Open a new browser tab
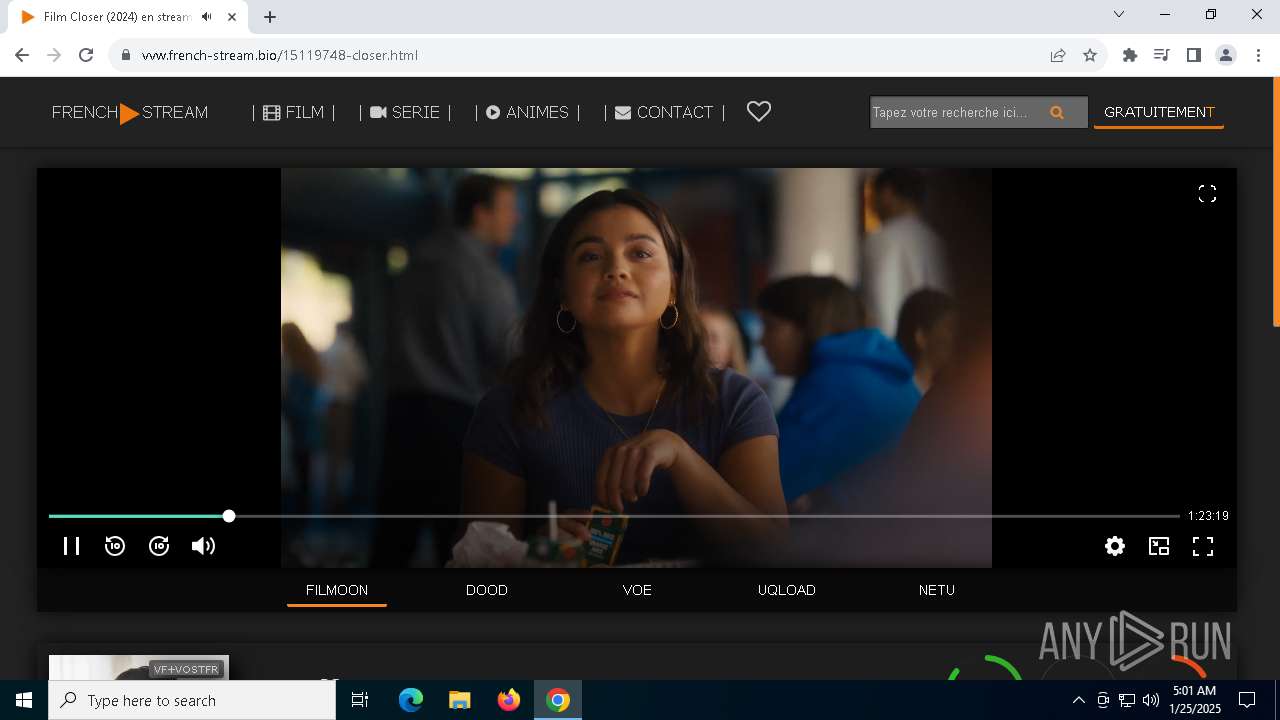The height and width of the screenshot is (720, 1280). (x=270, y=17)
